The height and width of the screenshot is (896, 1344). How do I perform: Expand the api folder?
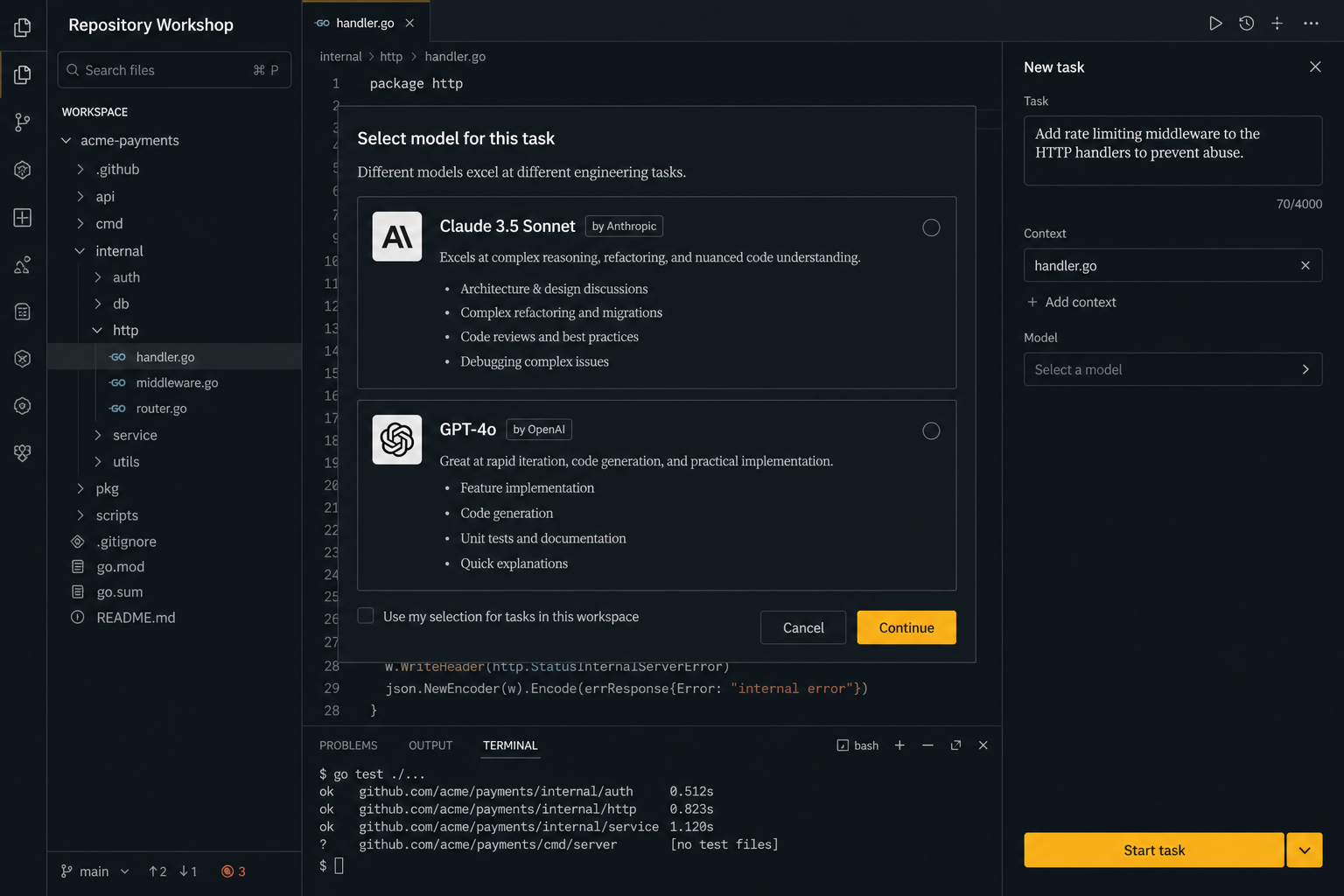click(80, 196)
